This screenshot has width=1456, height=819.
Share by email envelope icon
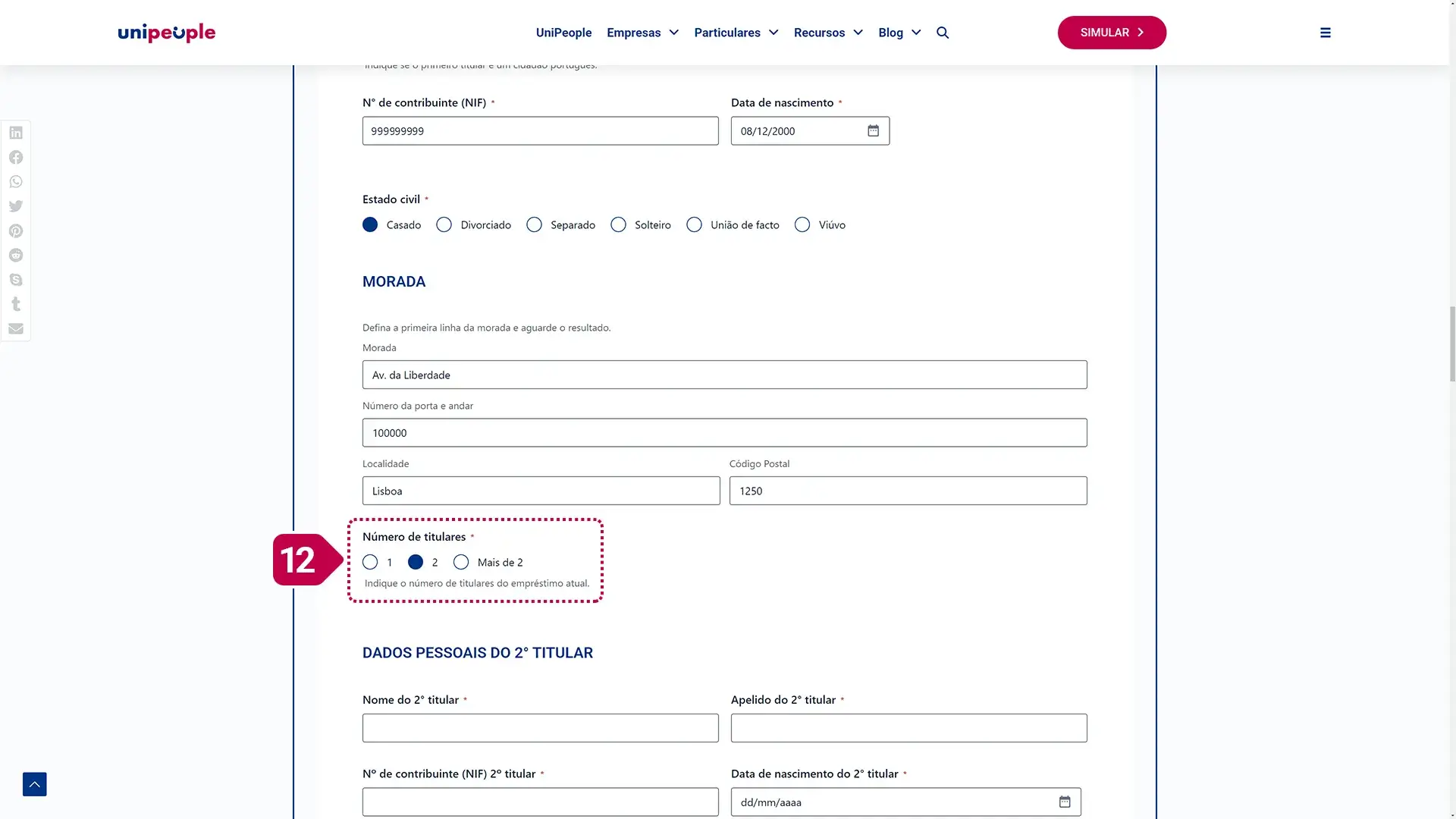coord(16,328)
